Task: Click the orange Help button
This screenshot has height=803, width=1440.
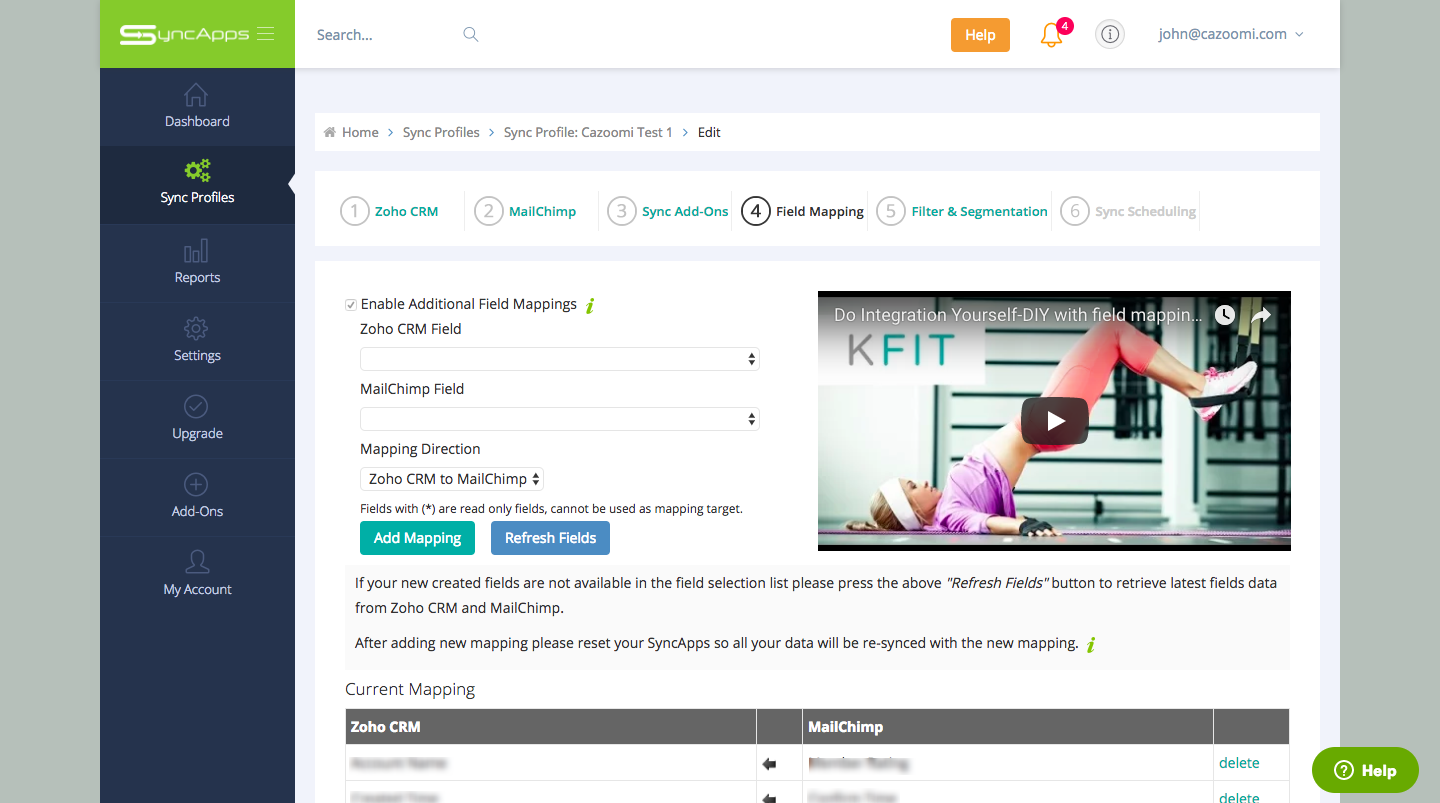Action: (x=980, y=35)
